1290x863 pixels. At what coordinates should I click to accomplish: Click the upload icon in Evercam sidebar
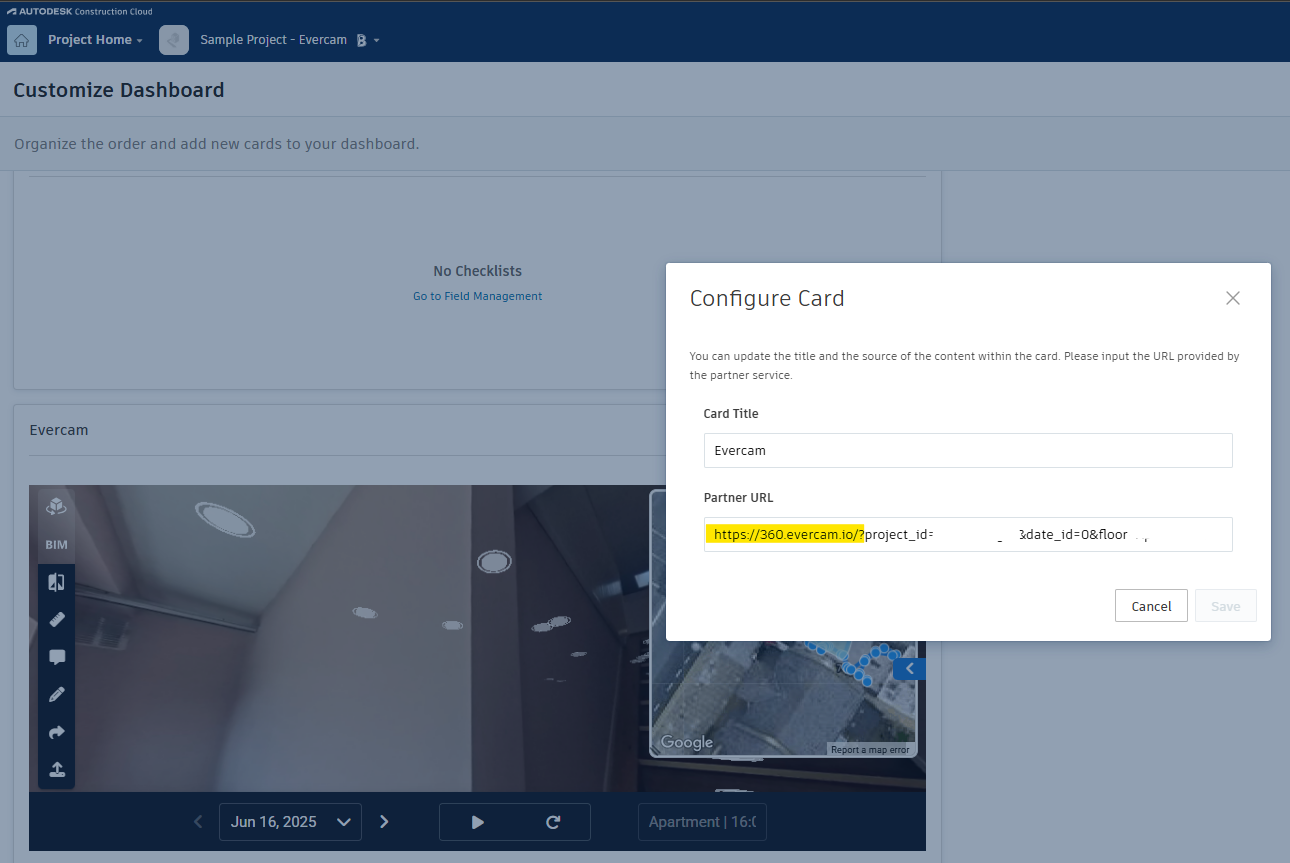56,769
